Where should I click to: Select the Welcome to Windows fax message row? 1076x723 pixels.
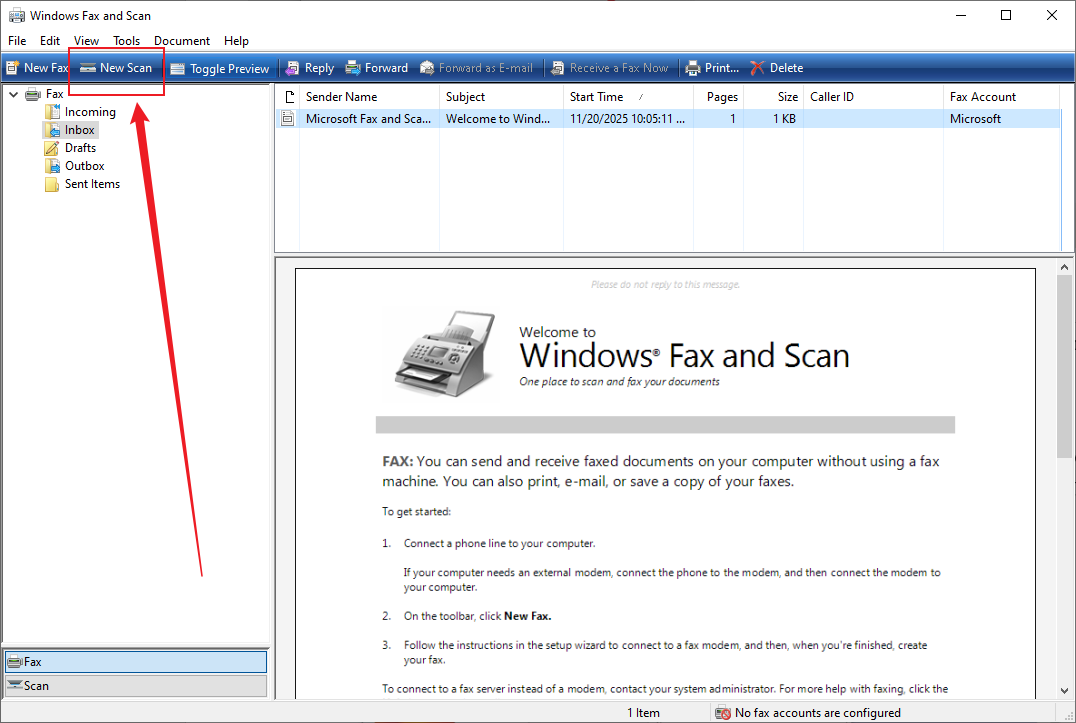[x=500, y=118]
